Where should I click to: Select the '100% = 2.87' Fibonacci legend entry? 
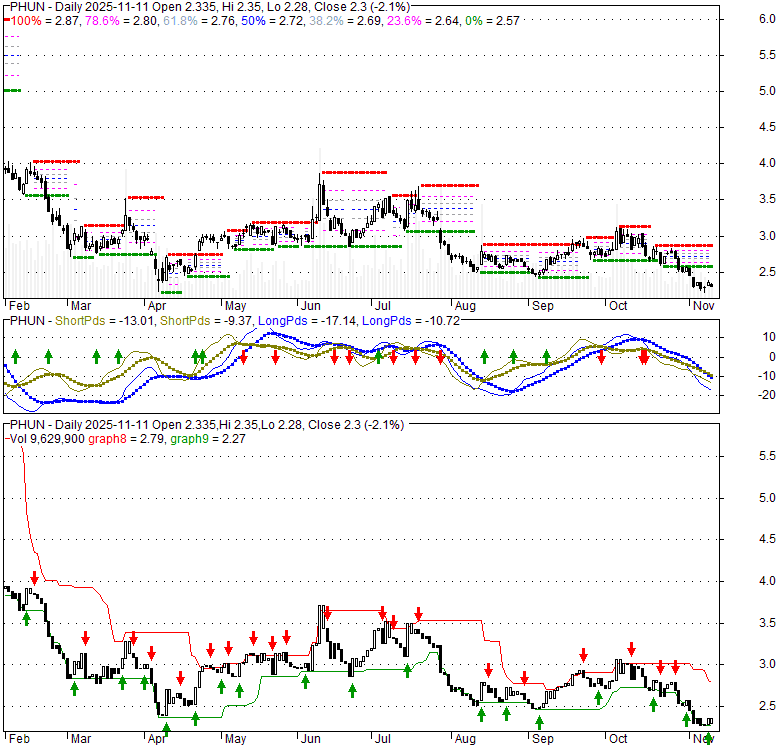click(x=45, y=21)
